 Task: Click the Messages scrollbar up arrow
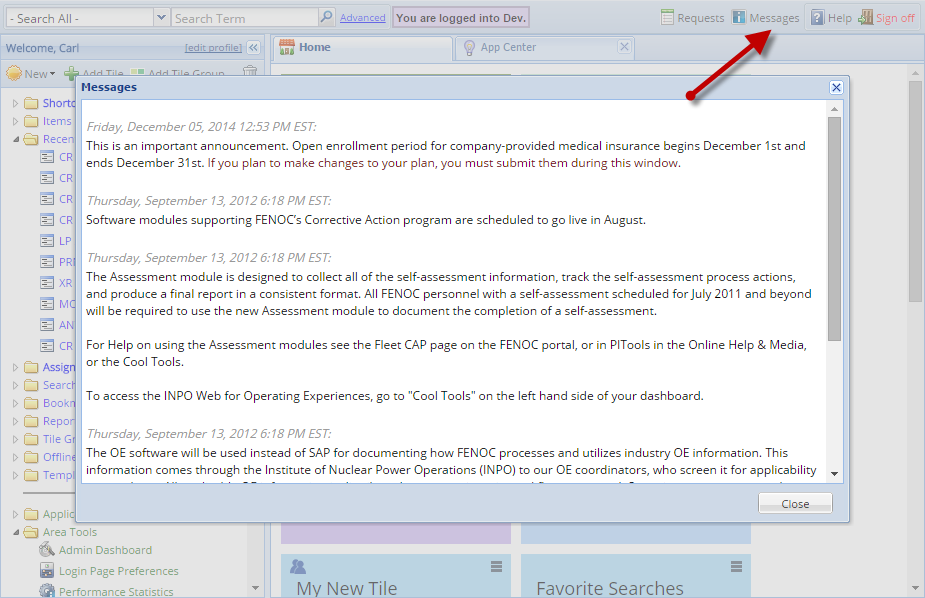[x=834, y=109]
